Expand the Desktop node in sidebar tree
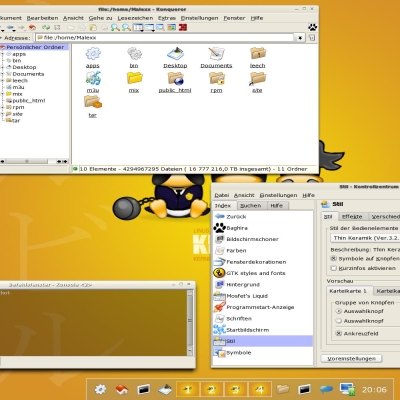Screen dimensions: 400x400 (x=2, y=67)
